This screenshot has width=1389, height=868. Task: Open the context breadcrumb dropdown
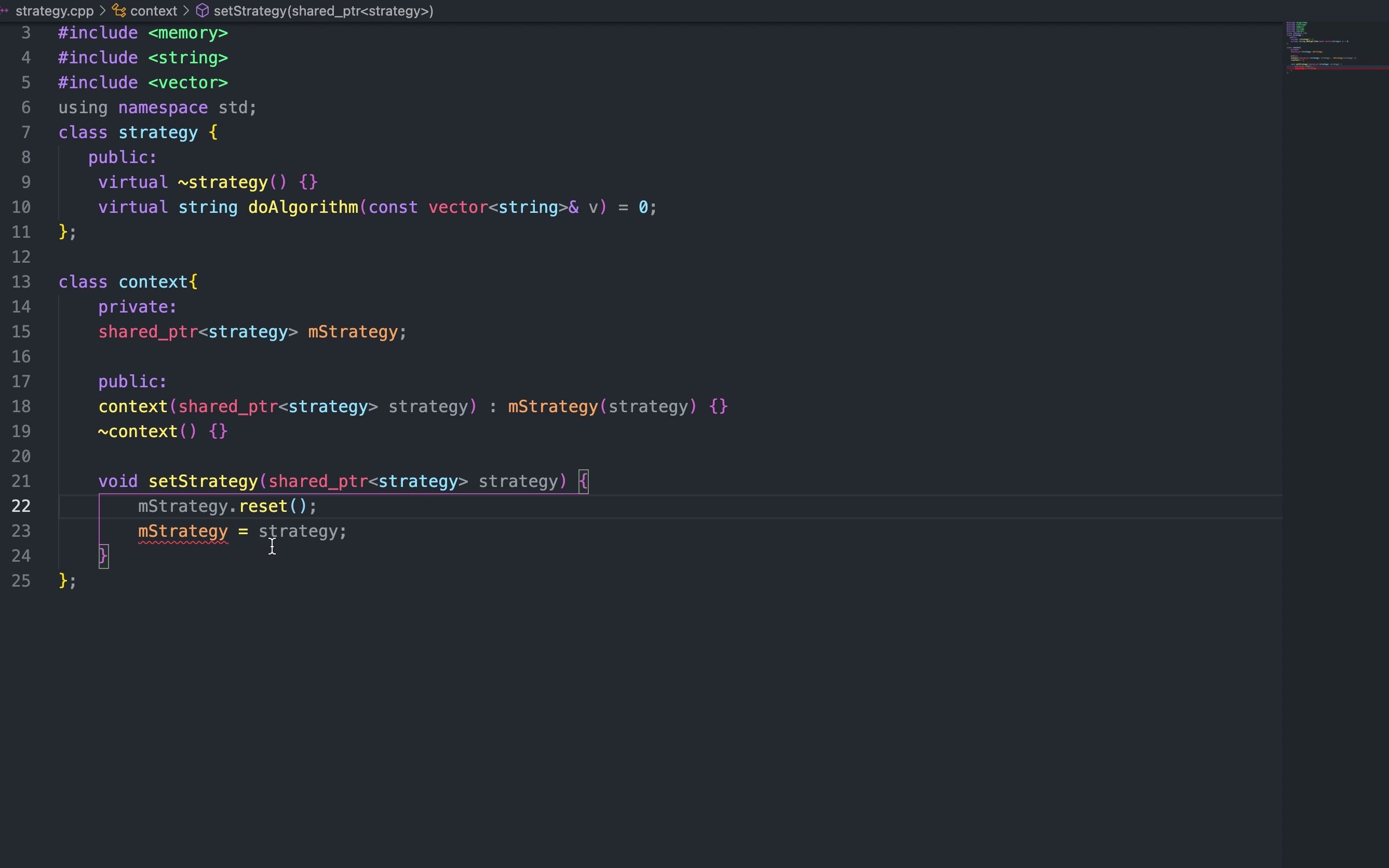153,11
